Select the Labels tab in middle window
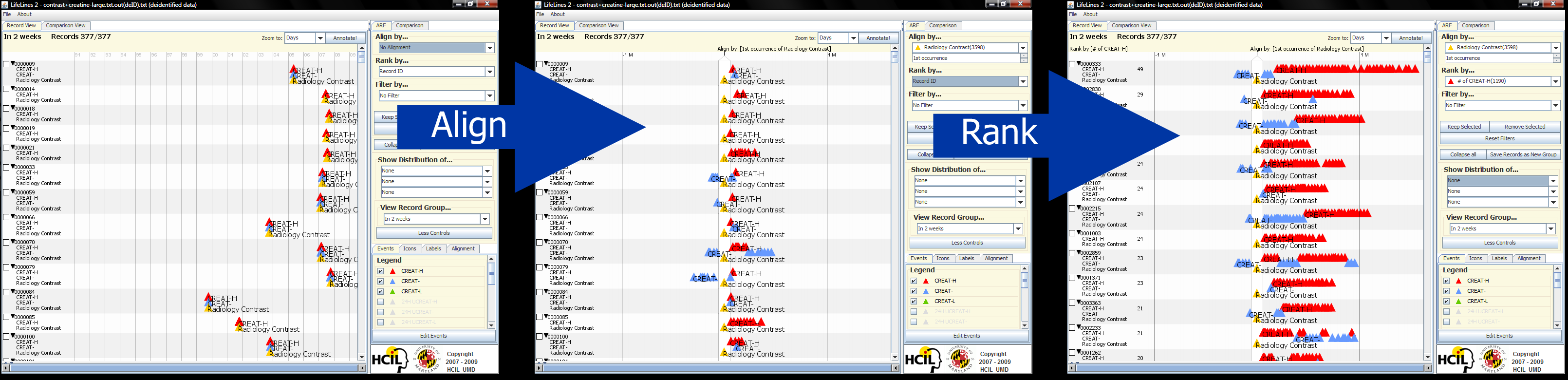Viewport: 1568px width, 380px height. (967, 258)
